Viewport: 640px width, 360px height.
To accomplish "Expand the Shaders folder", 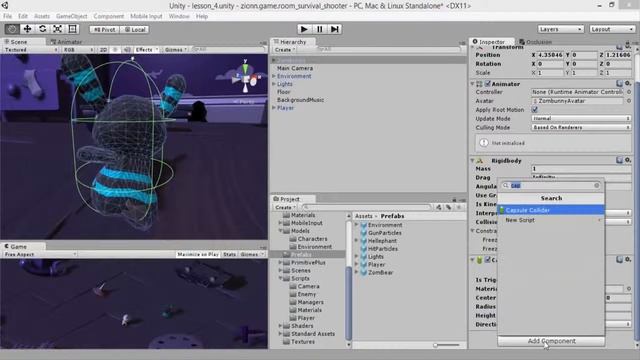I will pos(280,326).
